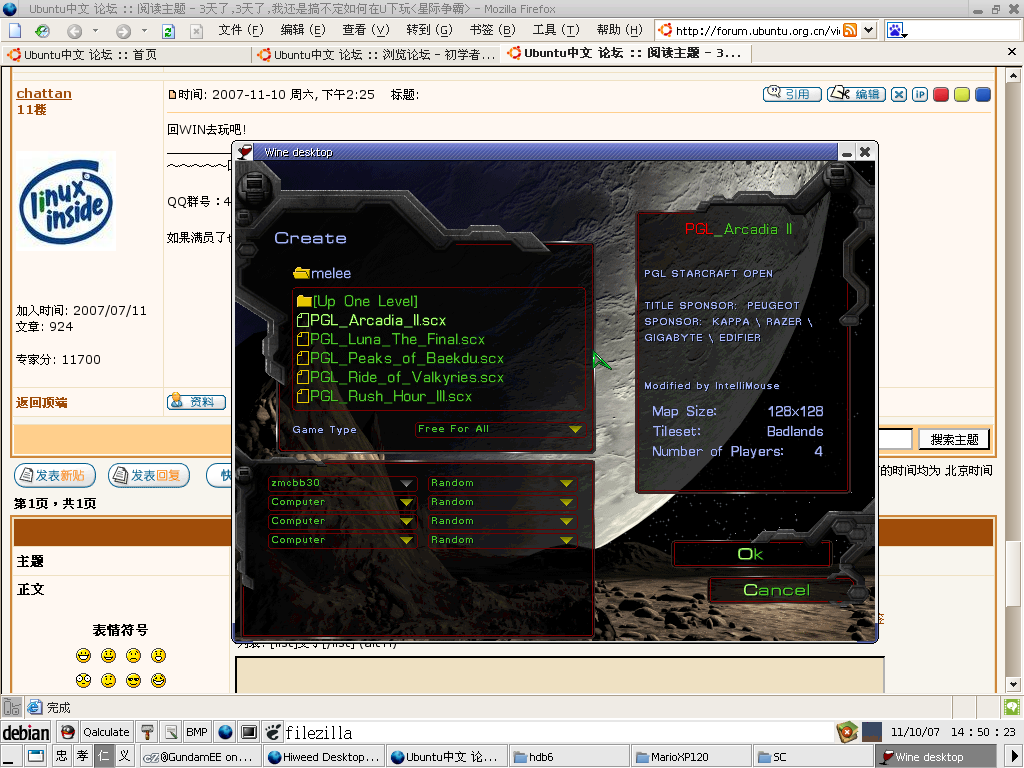Click the Firefox new page icon

point(15,31)
